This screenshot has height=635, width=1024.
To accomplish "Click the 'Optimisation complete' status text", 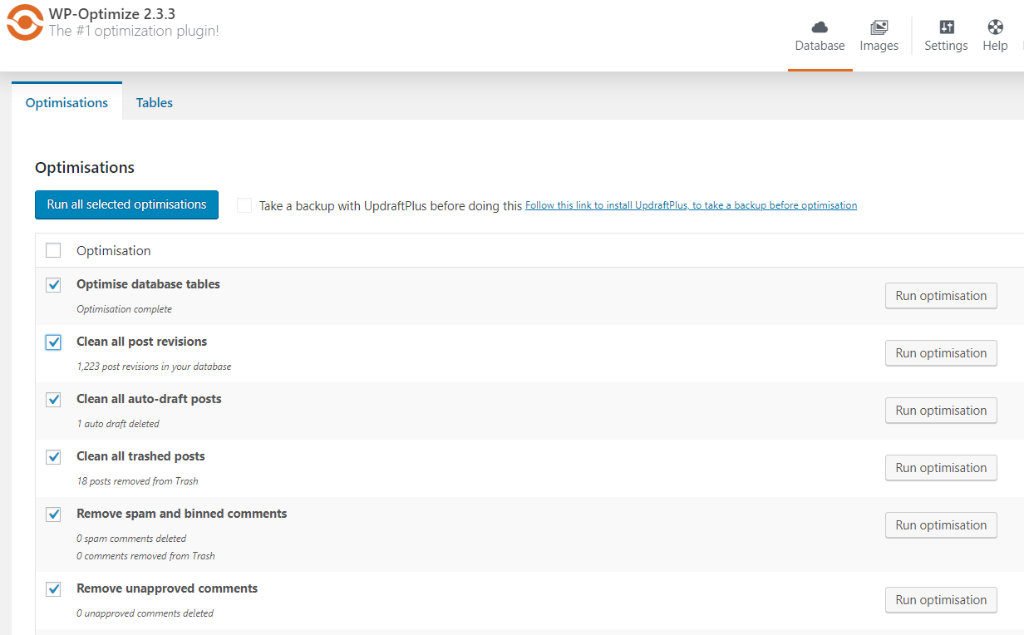I will point(124,309).
